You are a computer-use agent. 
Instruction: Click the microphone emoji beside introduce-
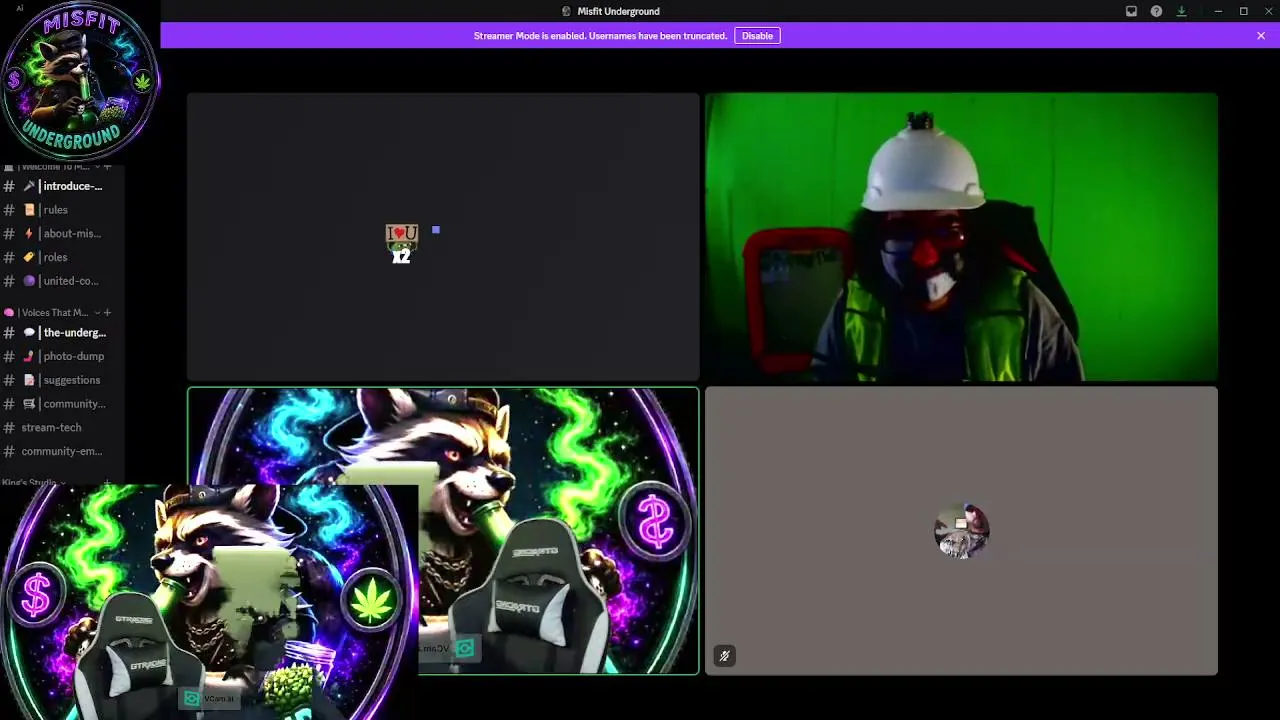[29, 186]
